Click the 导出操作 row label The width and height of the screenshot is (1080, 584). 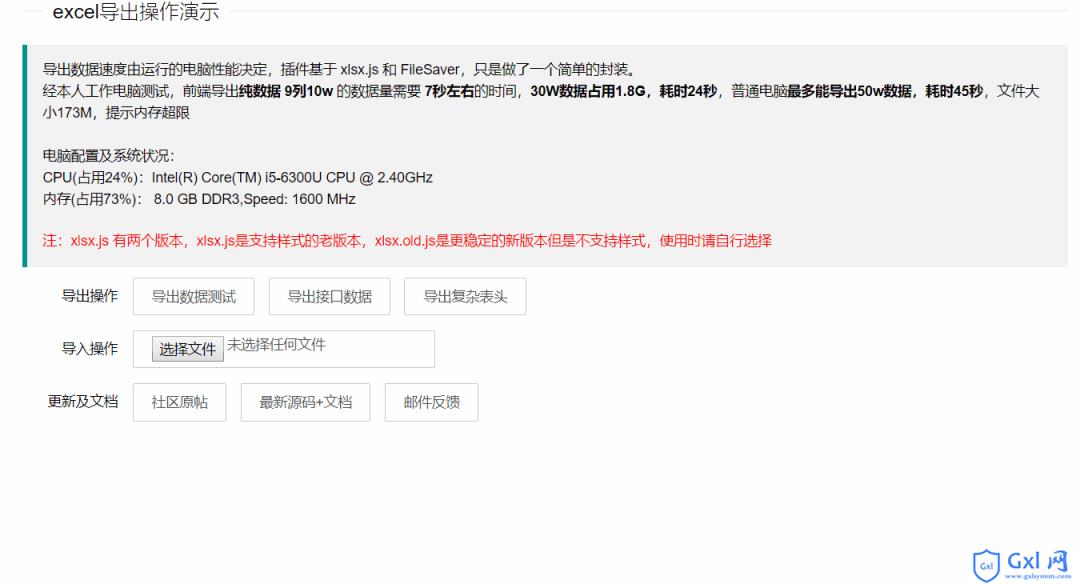pyautogui.click(x=90, y=296)
